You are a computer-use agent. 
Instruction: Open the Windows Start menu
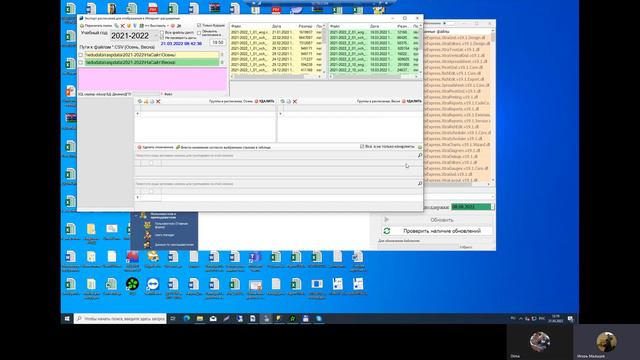(67, 318)
